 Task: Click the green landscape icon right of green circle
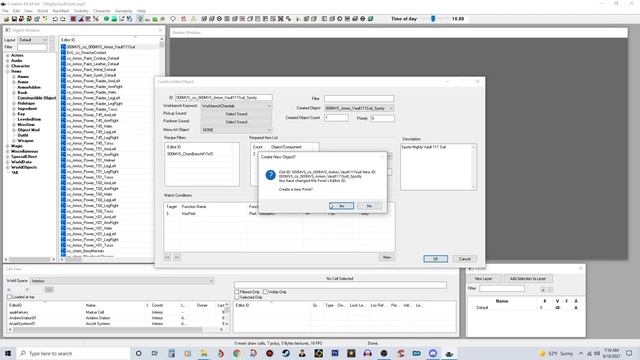point(114,19)
